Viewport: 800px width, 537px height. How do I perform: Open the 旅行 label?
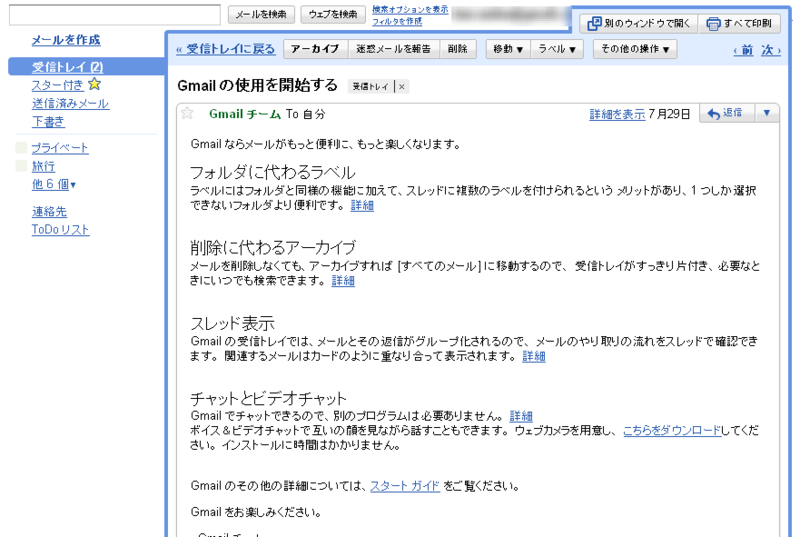[43, 166]
